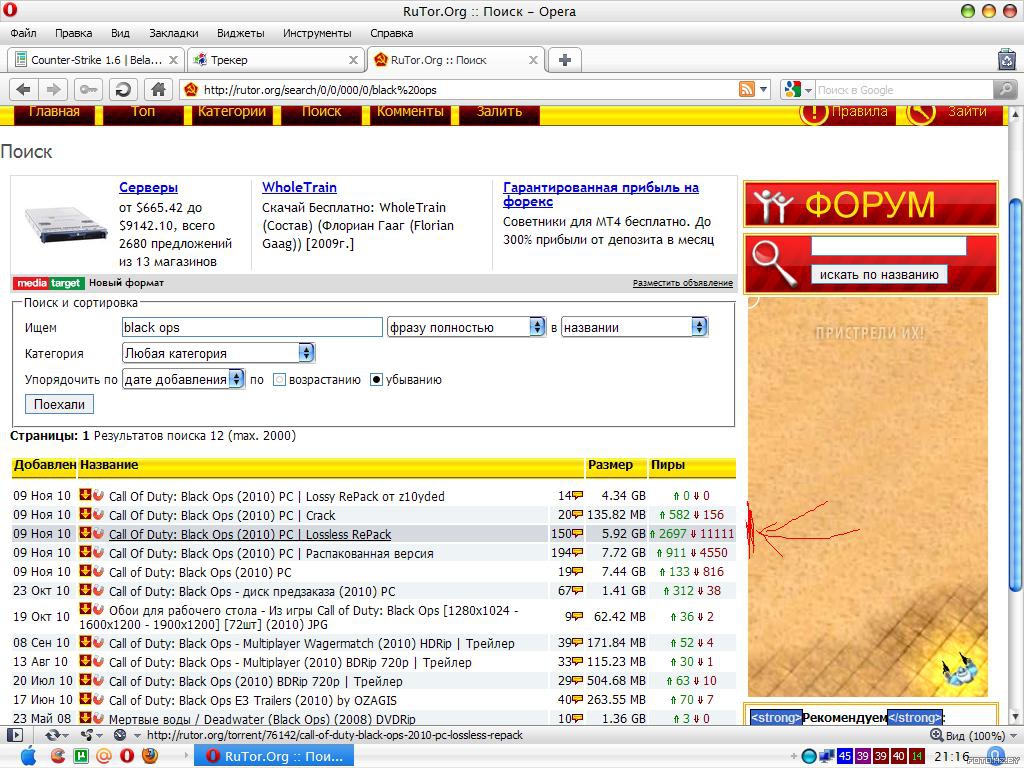Select the возрастанию radio button
The height and width of the screenshot is (768, 1024).
[279, 379]
